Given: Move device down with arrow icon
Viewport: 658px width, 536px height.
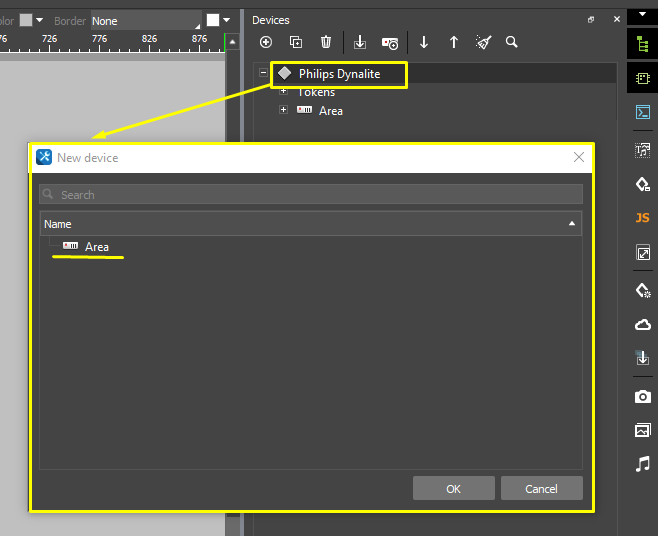Looking at the screenshot, I should [424, 42].
